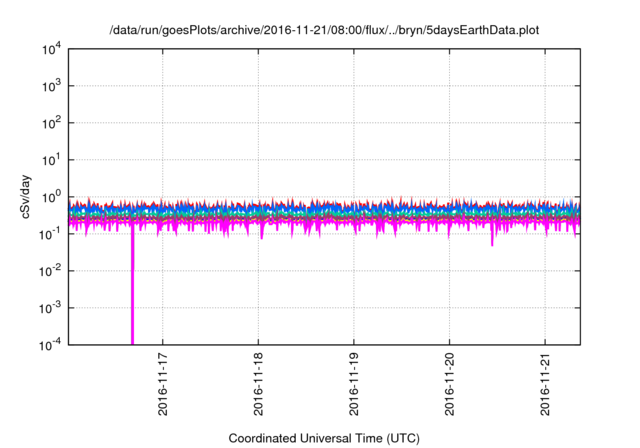Select the 2016-11-19 date tick label

click(353, 384)
